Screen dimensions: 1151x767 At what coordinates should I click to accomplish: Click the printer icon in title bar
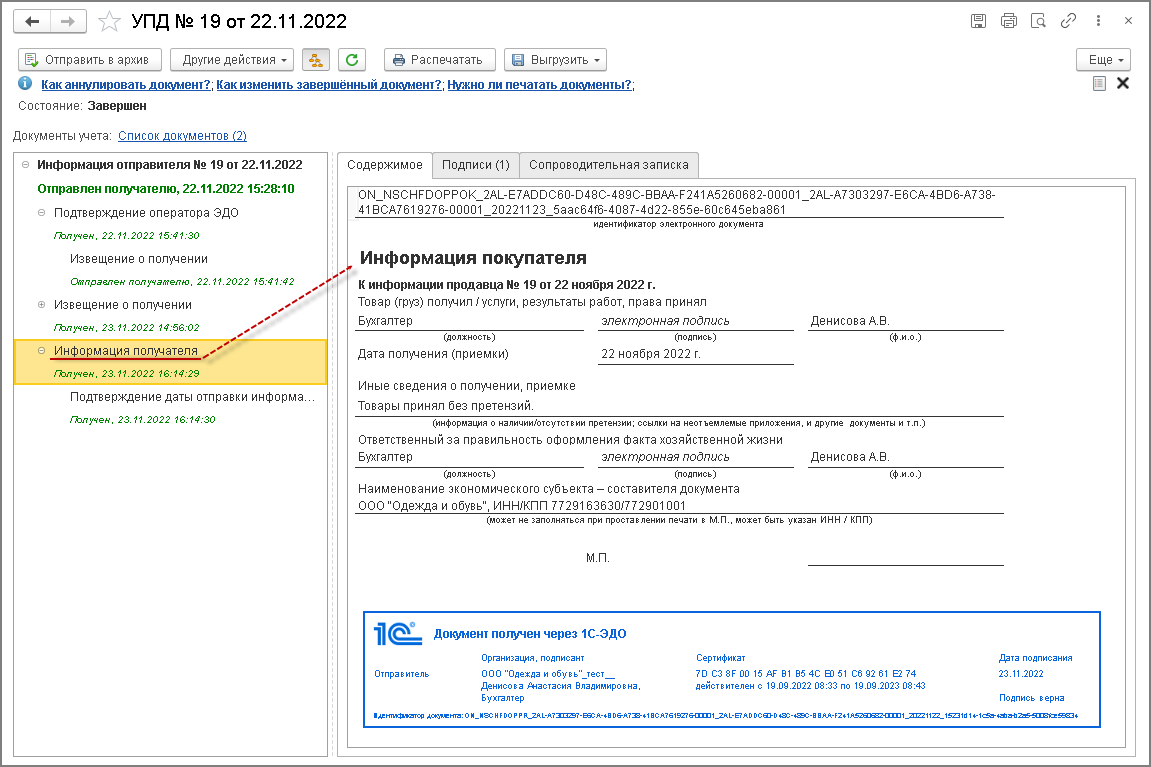1009,21
